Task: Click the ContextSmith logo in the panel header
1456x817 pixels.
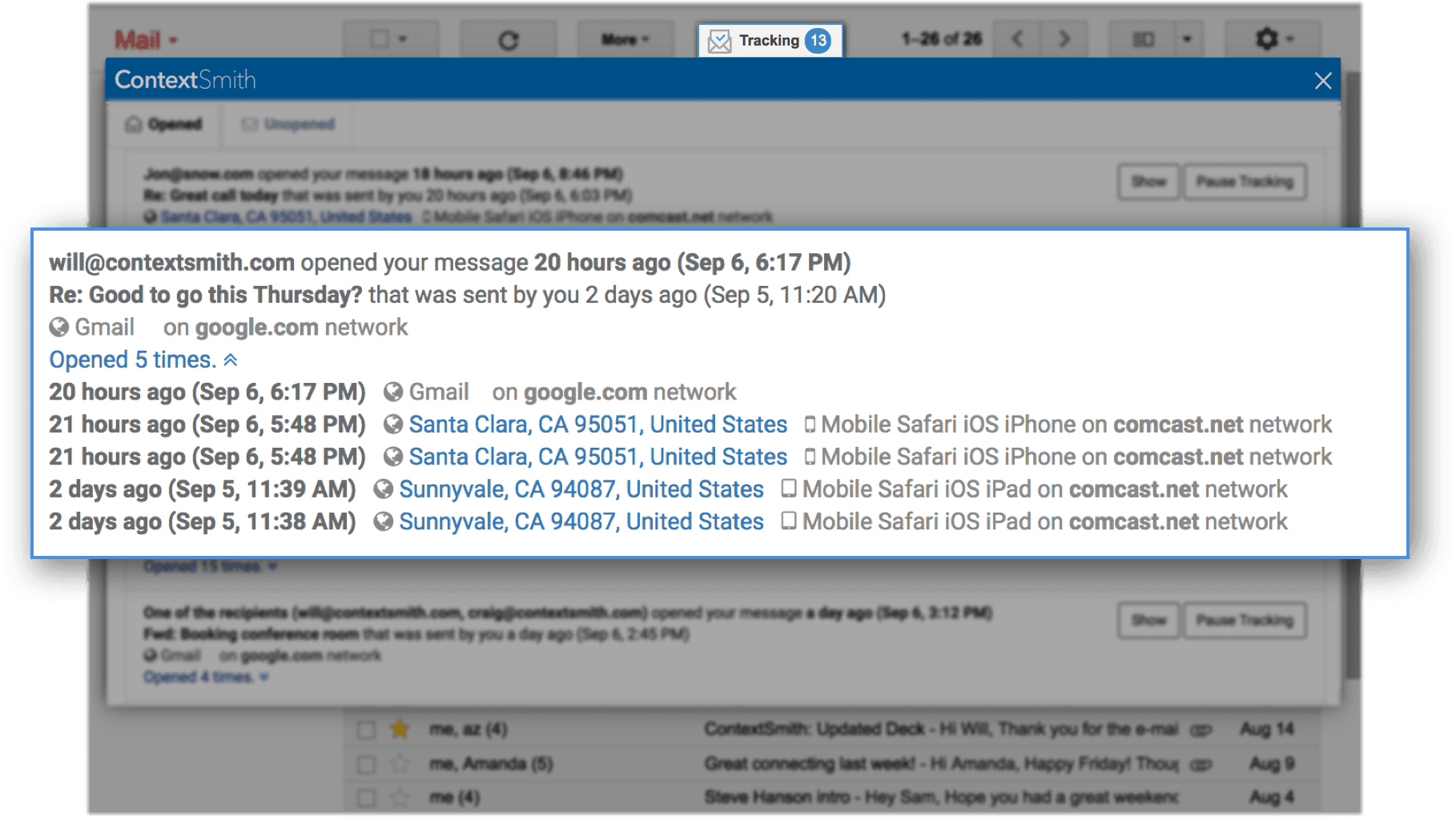Action: [x=185, y=80]
